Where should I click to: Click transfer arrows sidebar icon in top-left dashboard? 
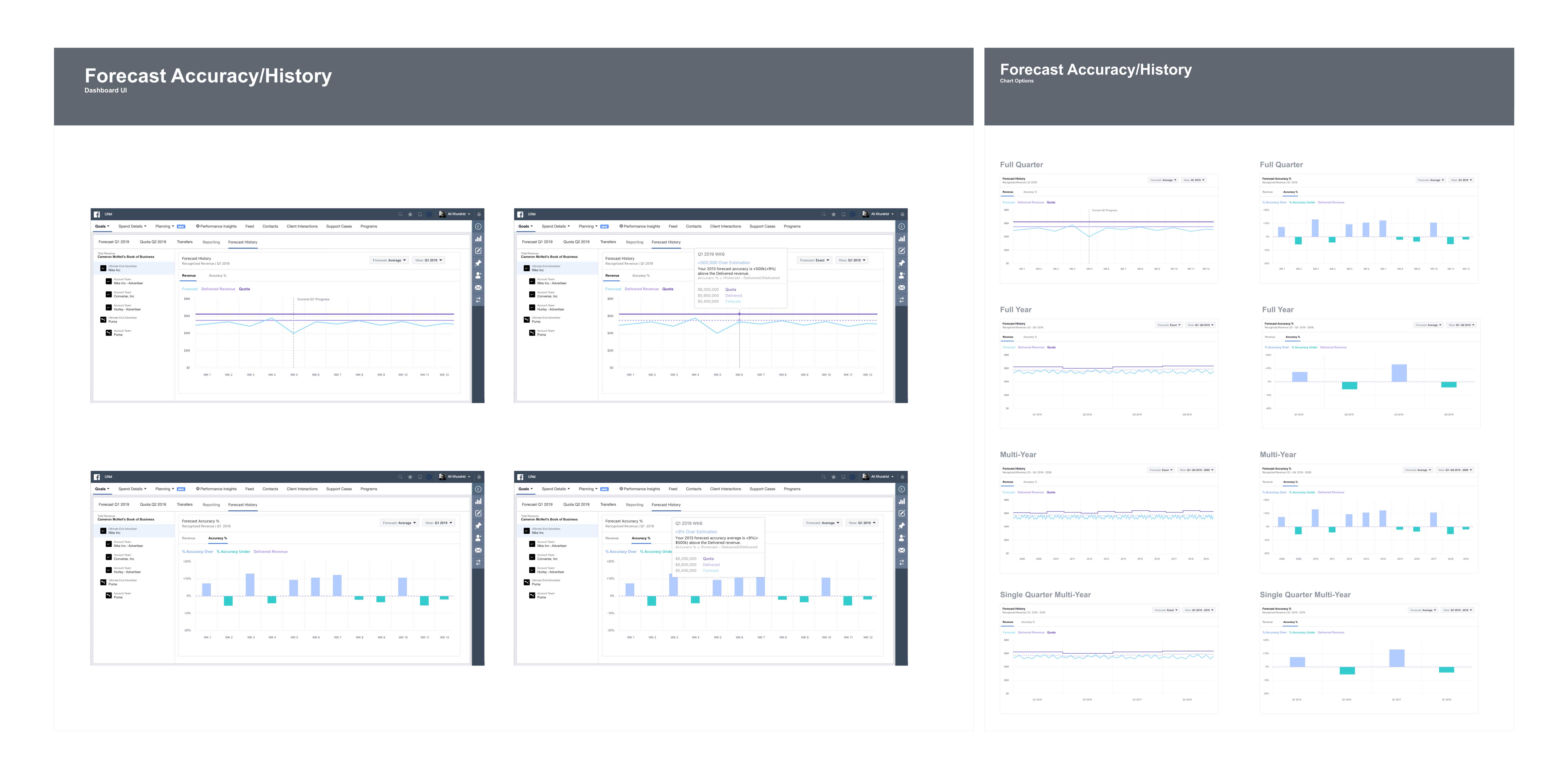point(478,300)
